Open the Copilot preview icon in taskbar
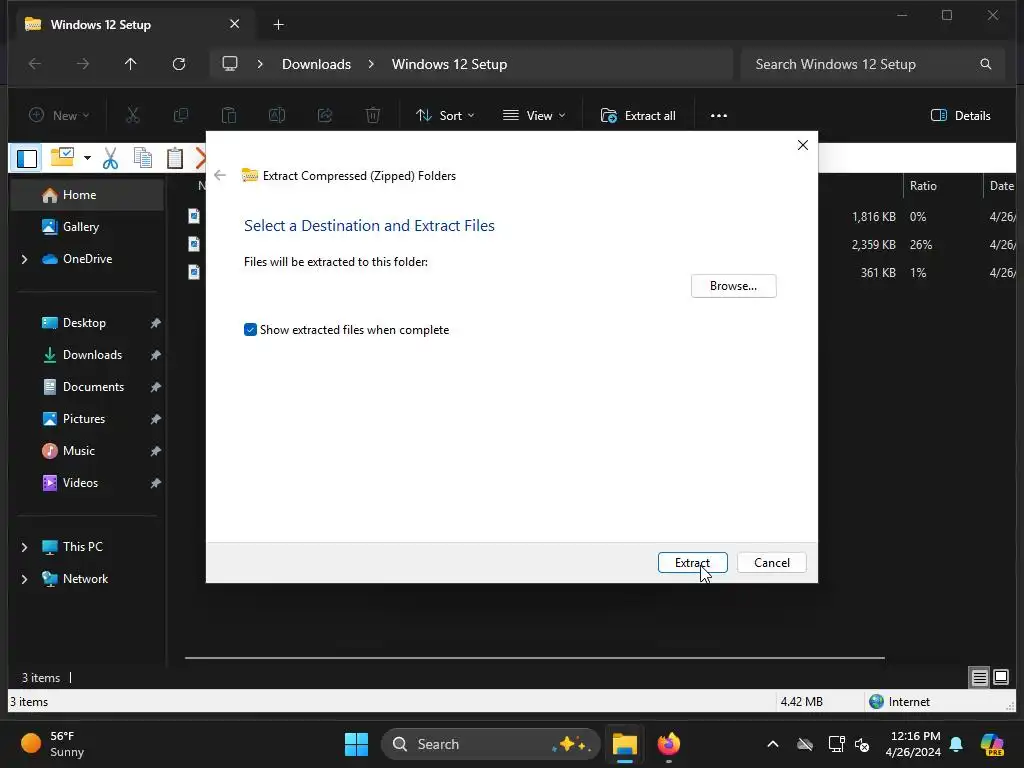 [x=992, y=744]
